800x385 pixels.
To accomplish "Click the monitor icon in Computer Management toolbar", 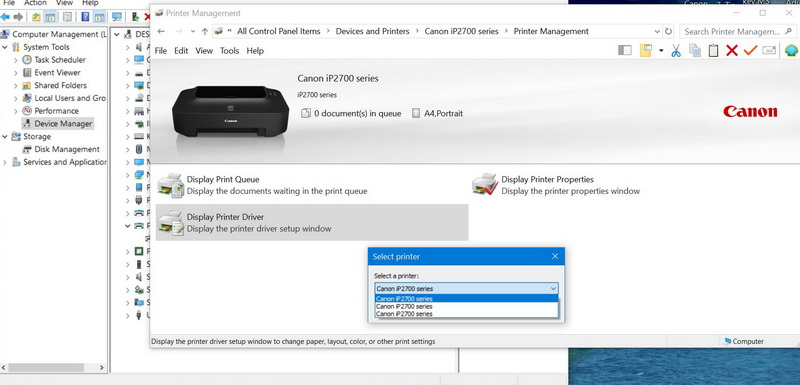I will 117,17.
